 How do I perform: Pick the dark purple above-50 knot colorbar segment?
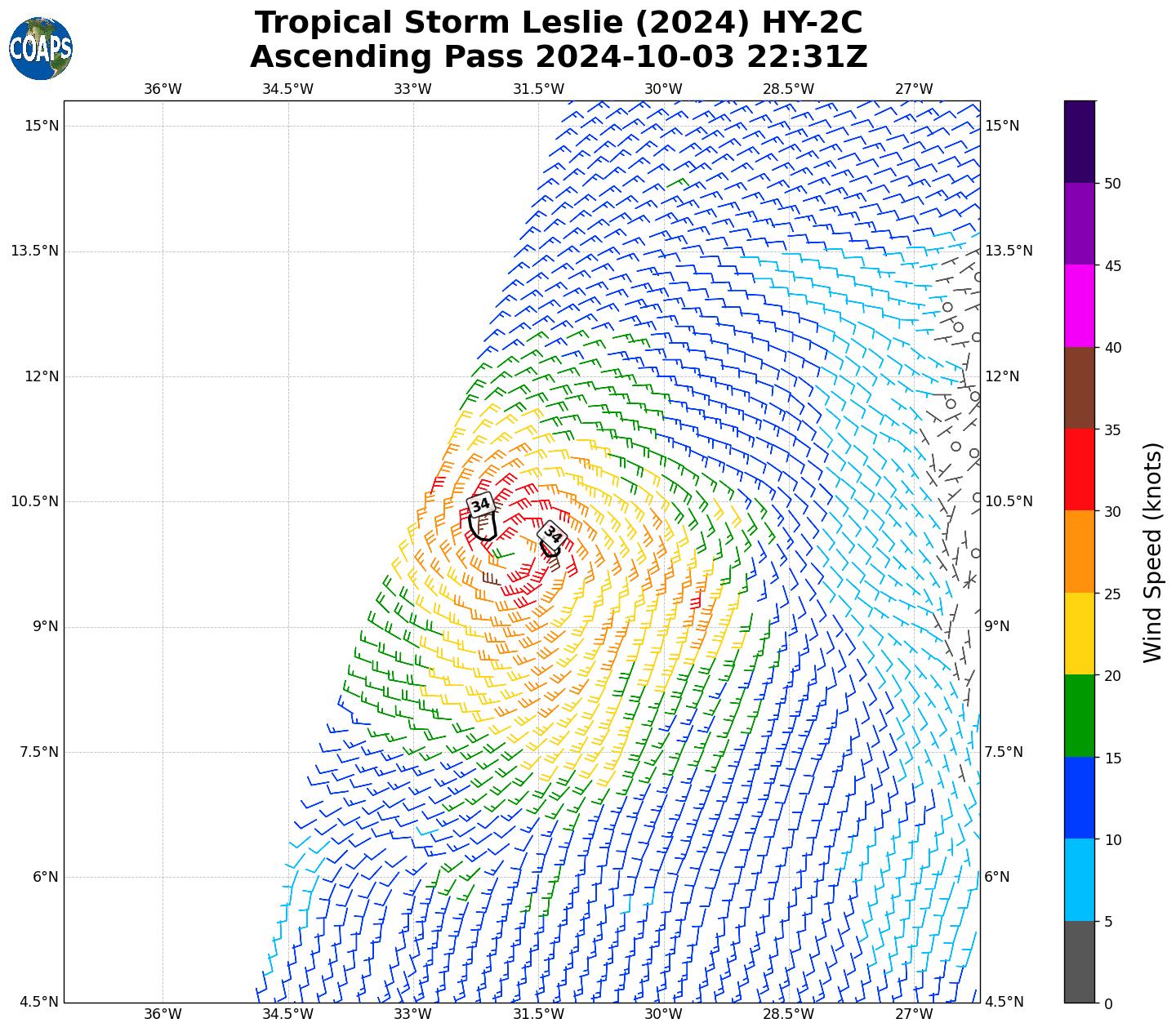pyautogui.click(x=1080, y=141)
